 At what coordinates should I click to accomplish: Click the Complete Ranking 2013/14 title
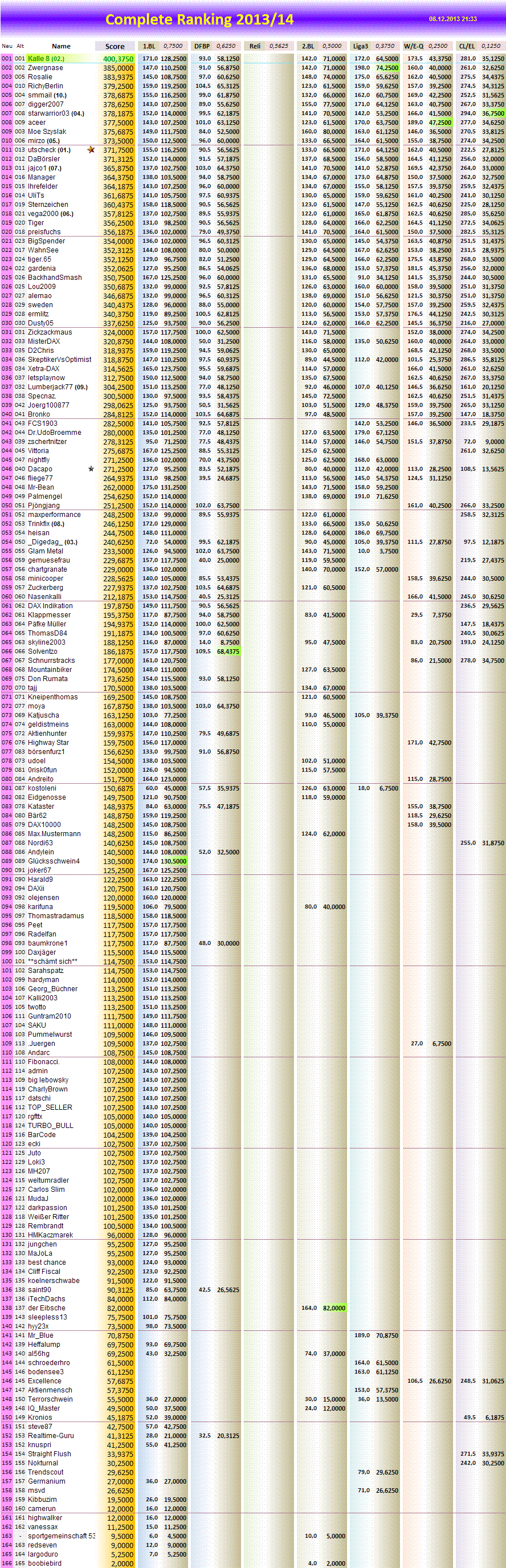coord(199,19)
